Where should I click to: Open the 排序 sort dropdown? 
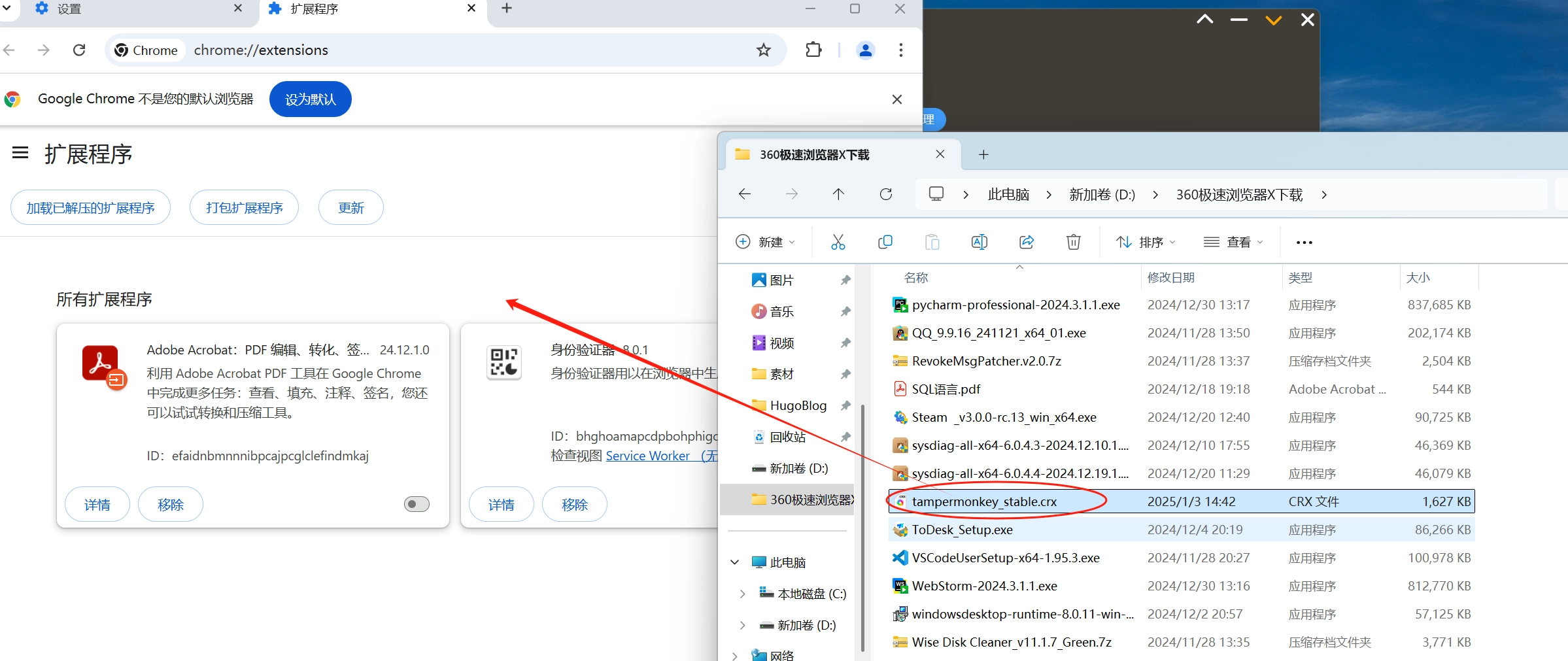tap(1146, 242)
